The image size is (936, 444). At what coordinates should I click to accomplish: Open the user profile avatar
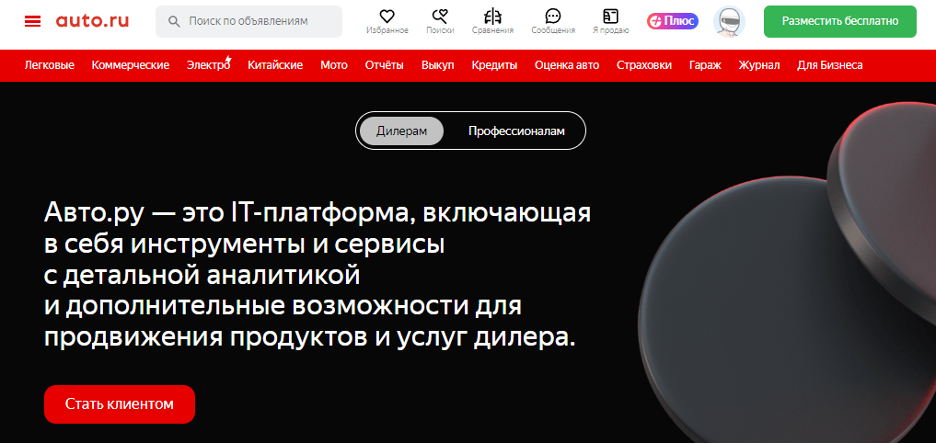point(729,21)
